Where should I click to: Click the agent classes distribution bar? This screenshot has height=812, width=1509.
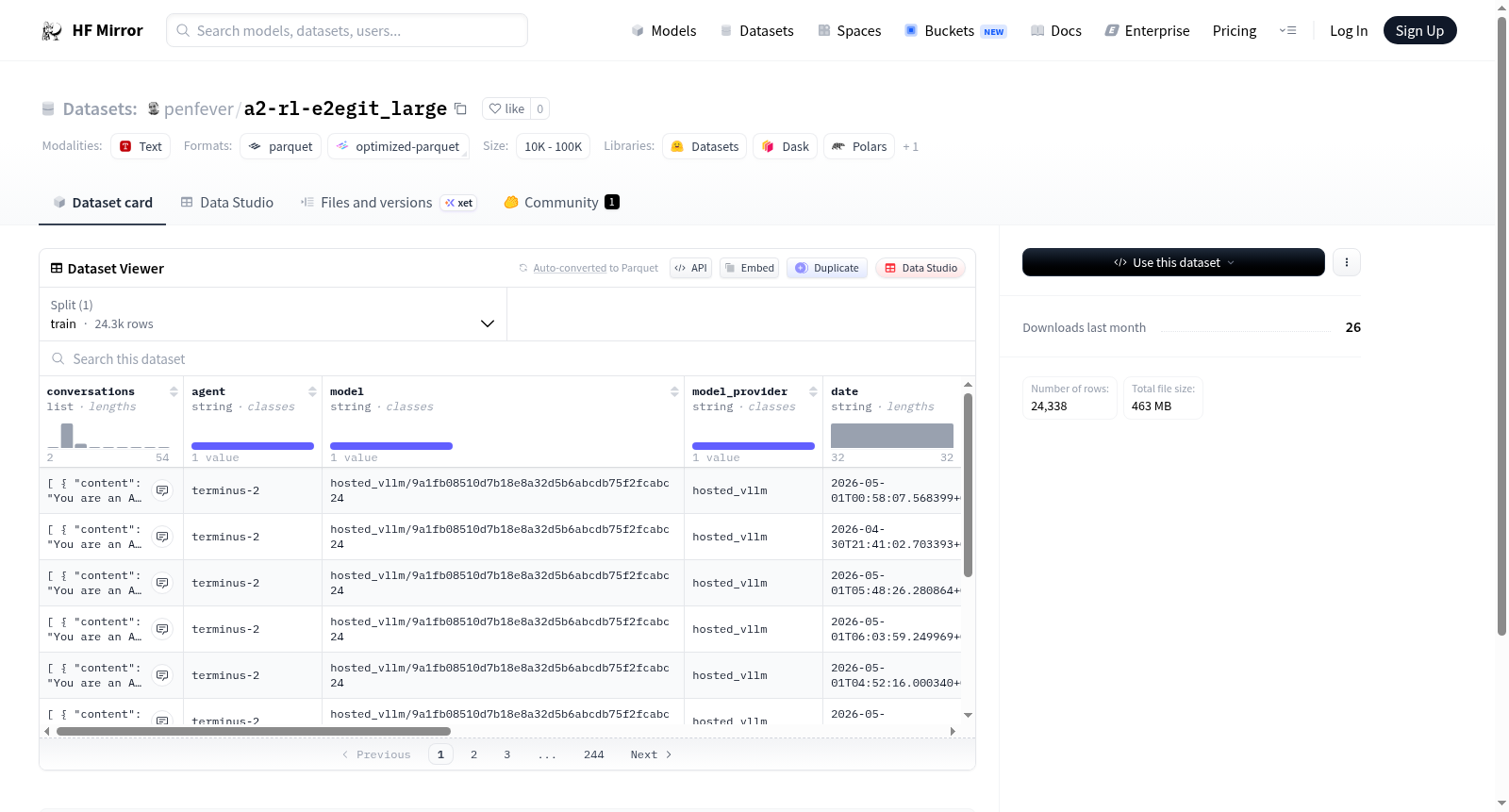click(x=253, y=445)
